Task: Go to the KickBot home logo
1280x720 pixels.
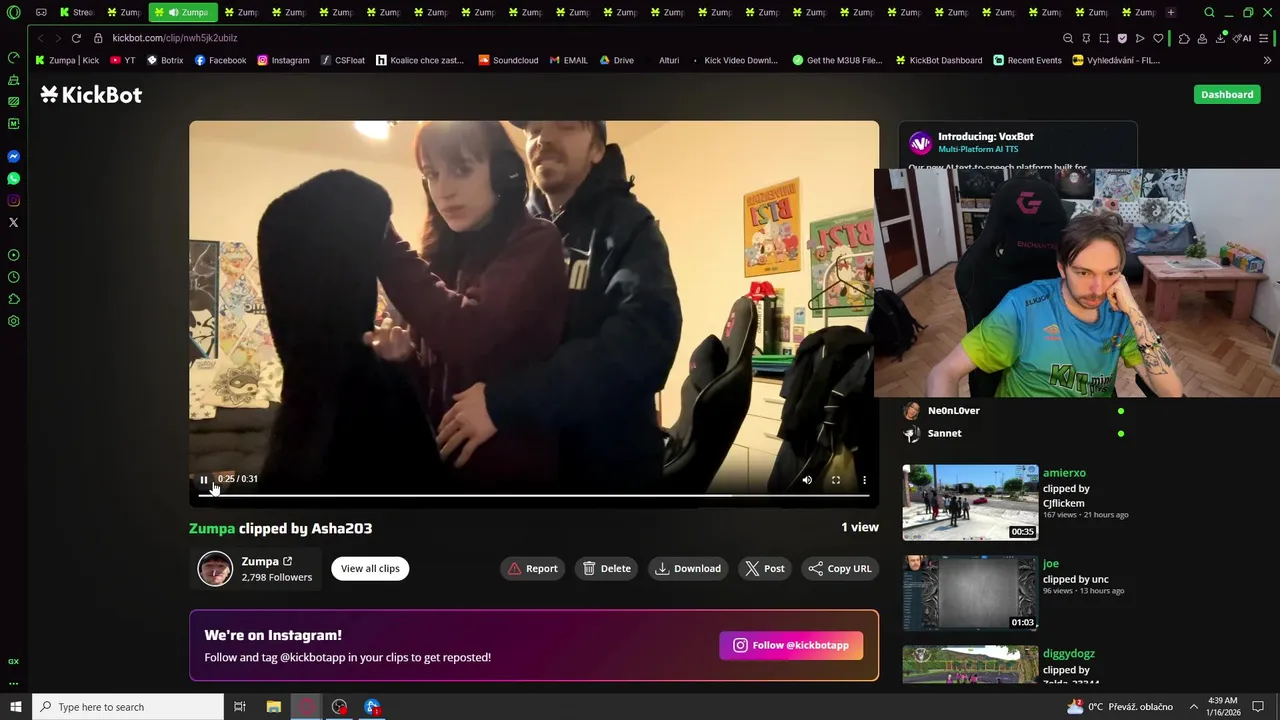Action: click(x=91, y=95)
